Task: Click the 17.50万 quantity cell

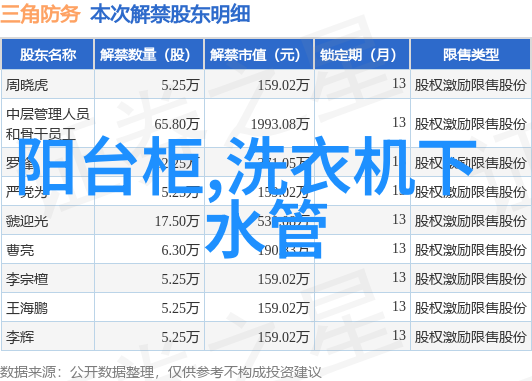Action: coord(177,221)
